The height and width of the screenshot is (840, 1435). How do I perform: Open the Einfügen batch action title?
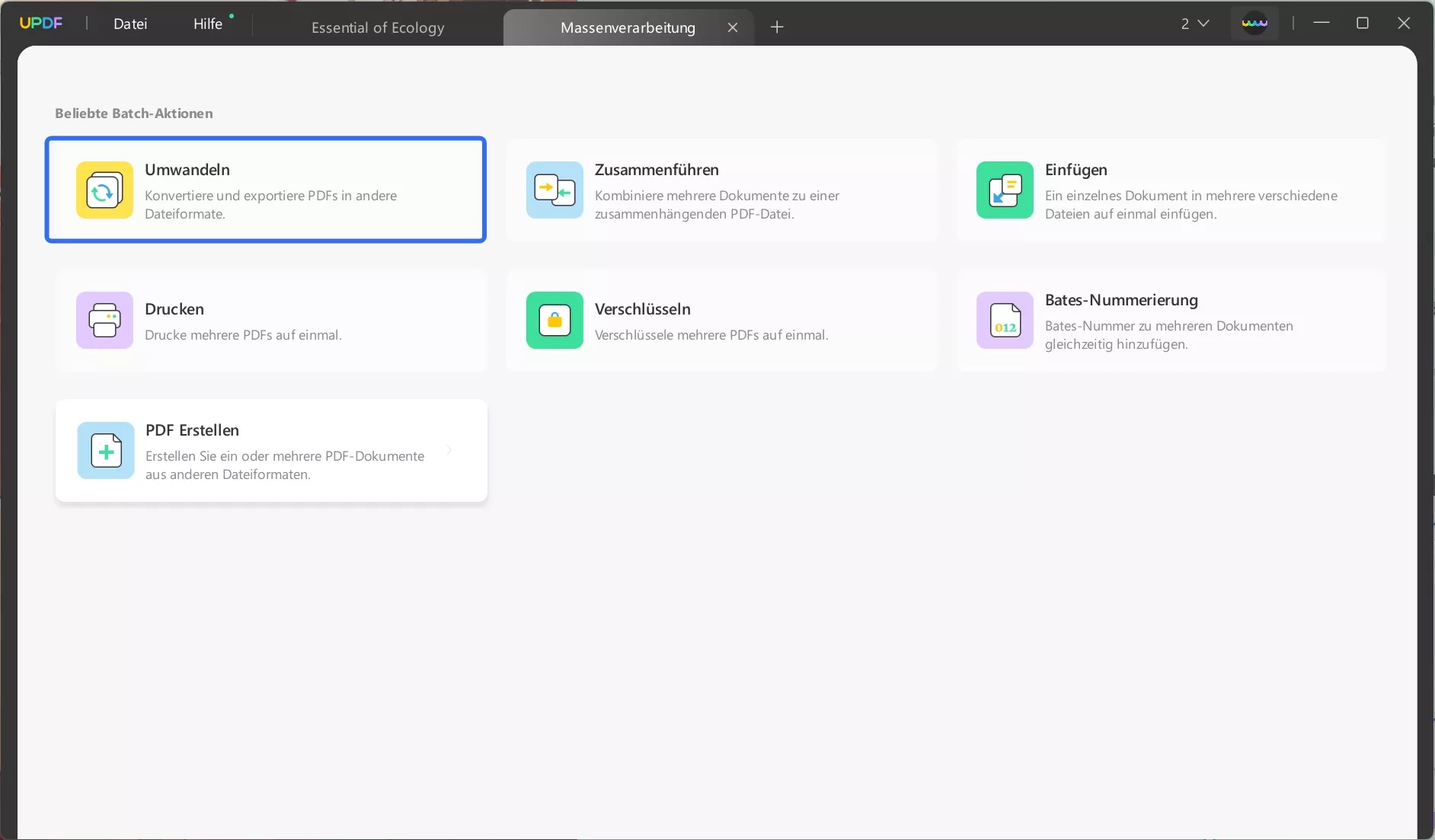coord(1076,170)
